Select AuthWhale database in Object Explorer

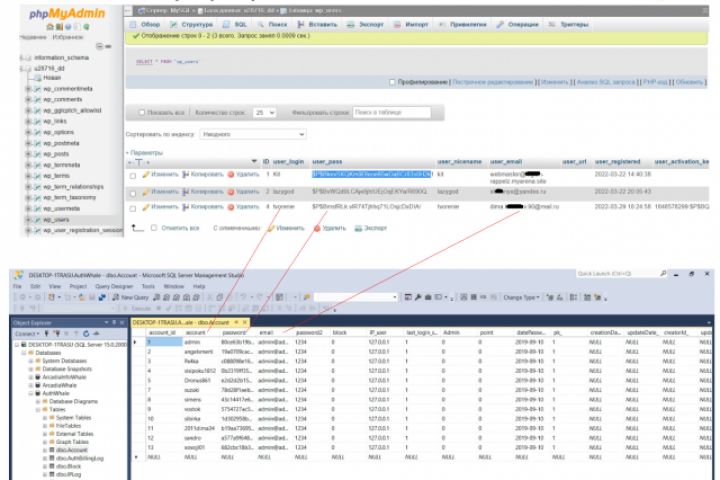point(56,394)
